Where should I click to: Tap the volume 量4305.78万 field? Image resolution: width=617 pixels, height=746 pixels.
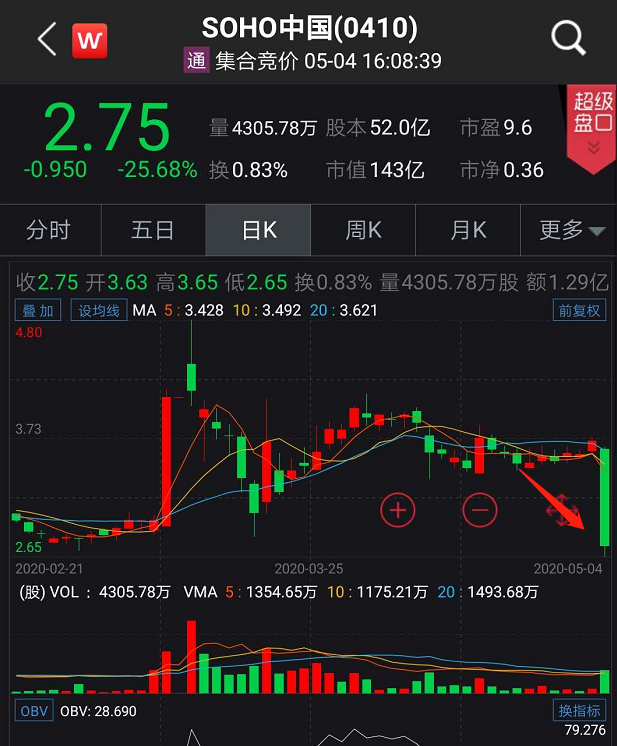[x=263, y=128]
